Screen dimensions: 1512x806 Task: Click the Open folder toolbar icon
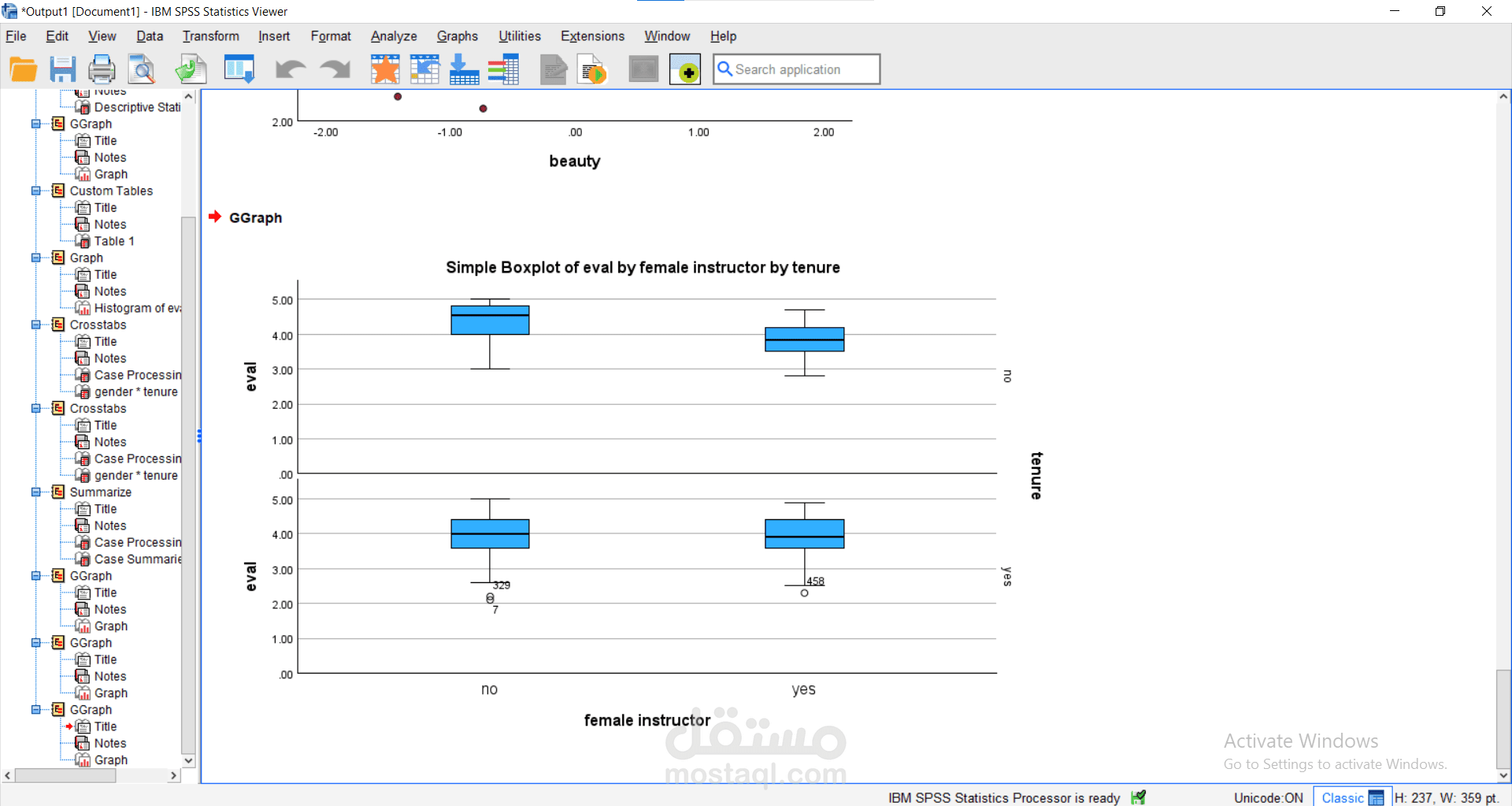pos(24,69)
